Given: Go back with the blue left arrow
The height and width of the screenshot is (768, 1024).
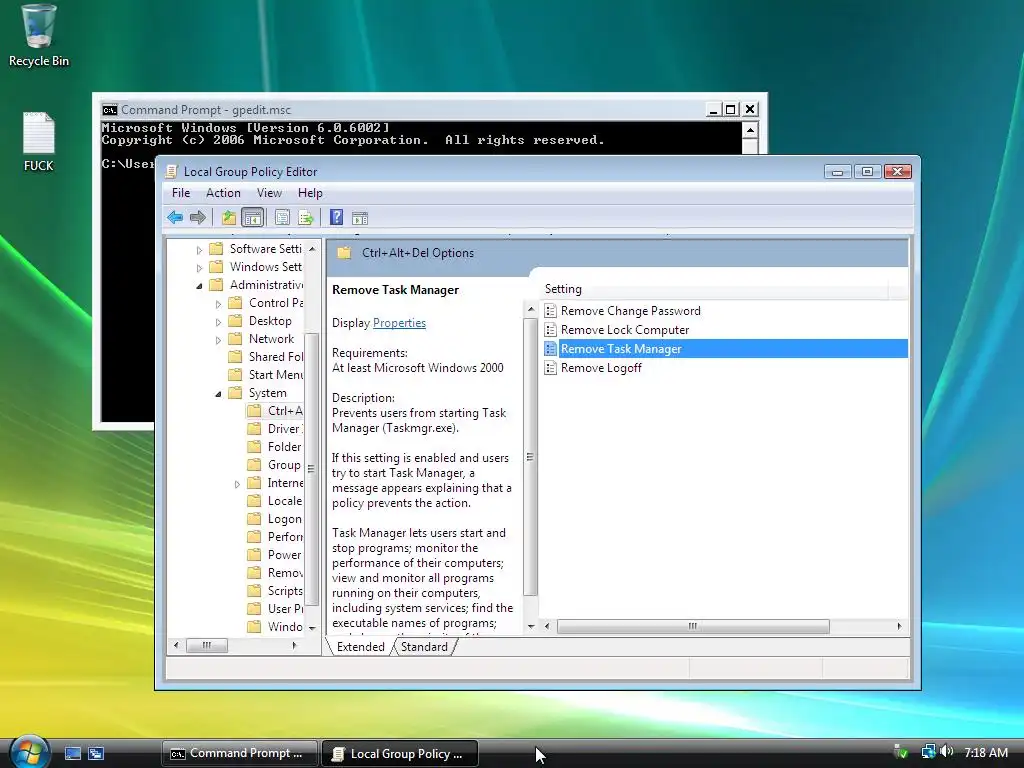Looking at the screenshot, I should coord(175,217).
